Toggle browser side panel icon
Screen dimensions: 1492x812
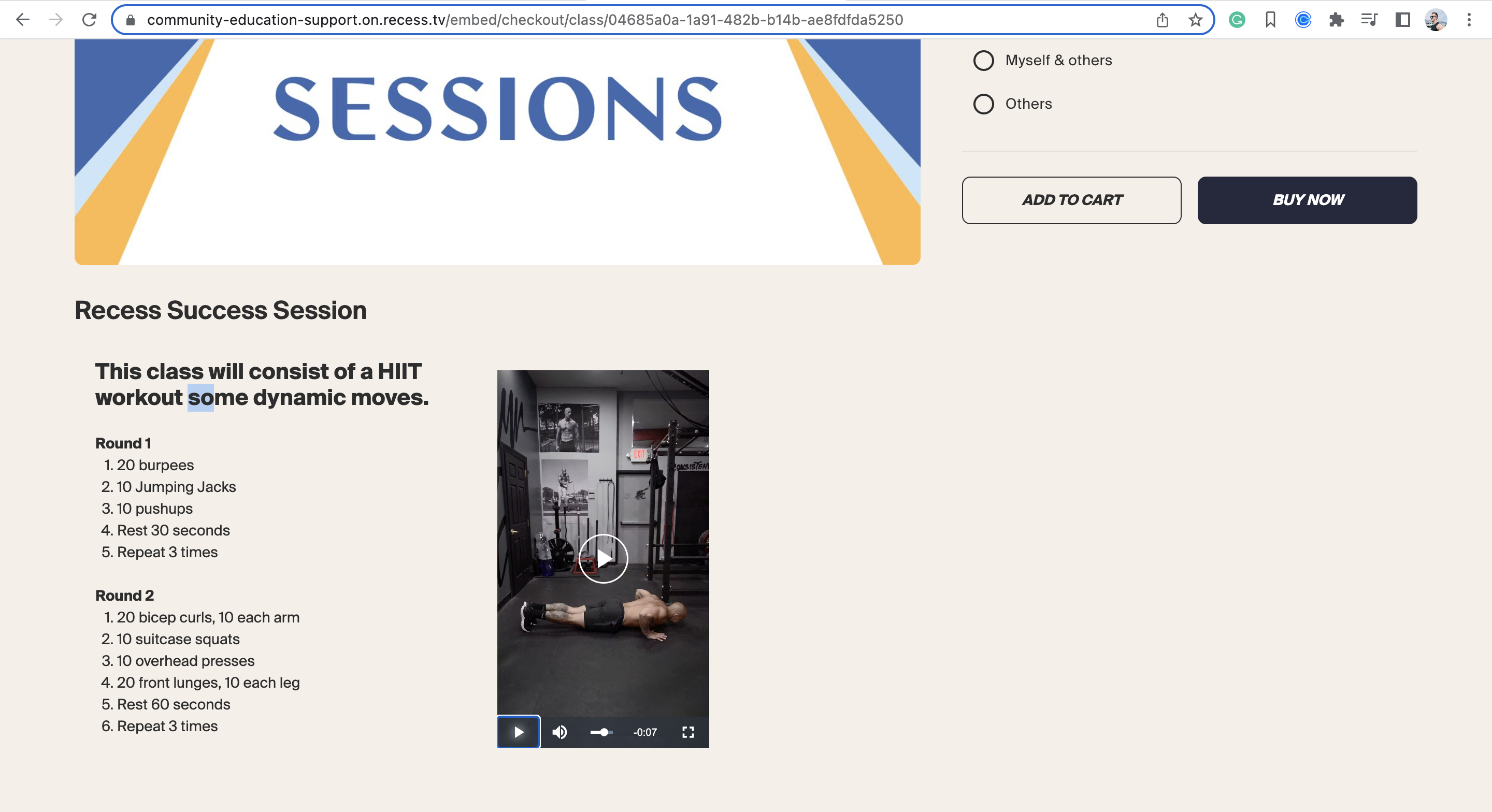coord(1402,20)
